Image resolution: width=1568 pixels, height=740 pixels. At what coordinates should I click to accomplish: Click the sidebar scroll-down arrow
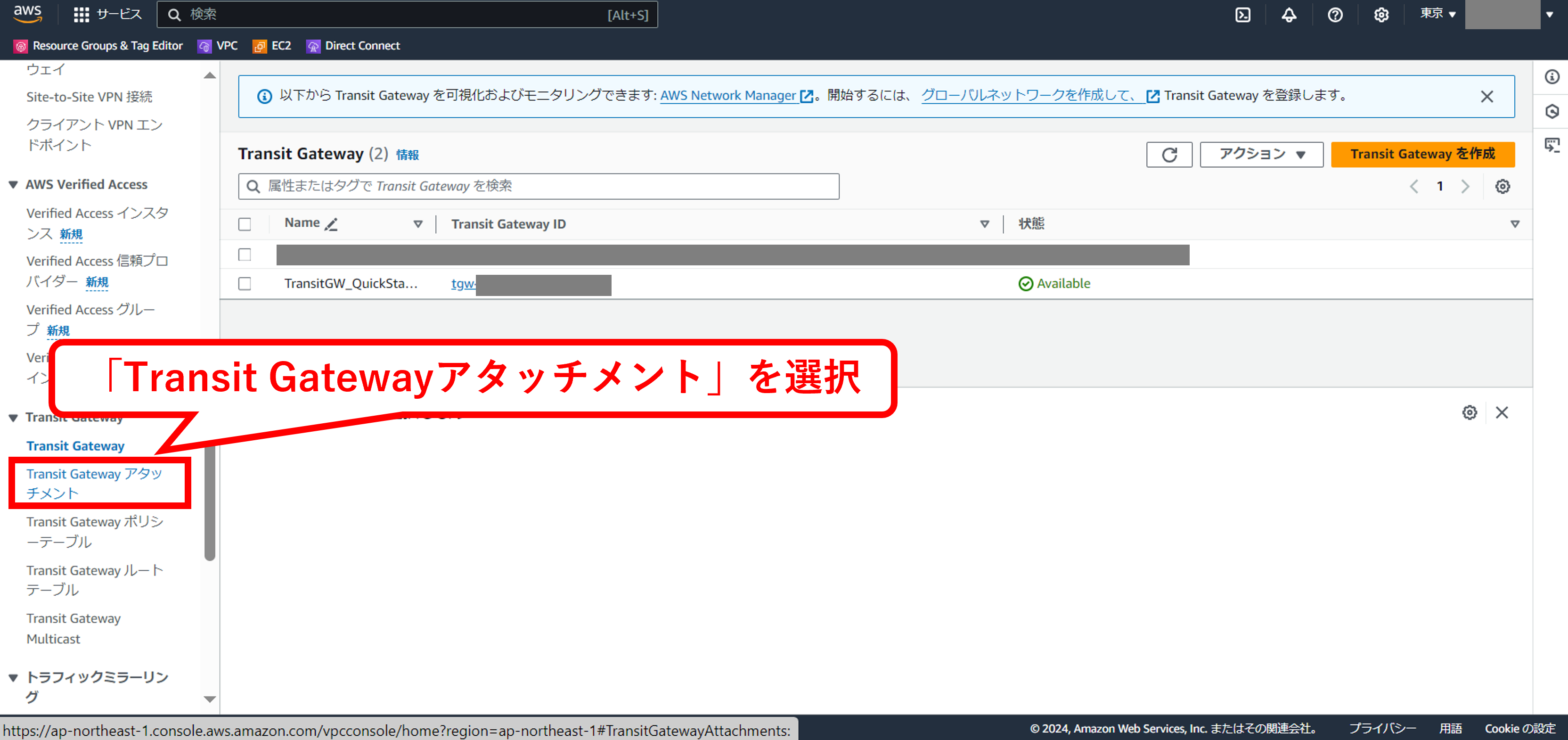[x=209, y=699]
